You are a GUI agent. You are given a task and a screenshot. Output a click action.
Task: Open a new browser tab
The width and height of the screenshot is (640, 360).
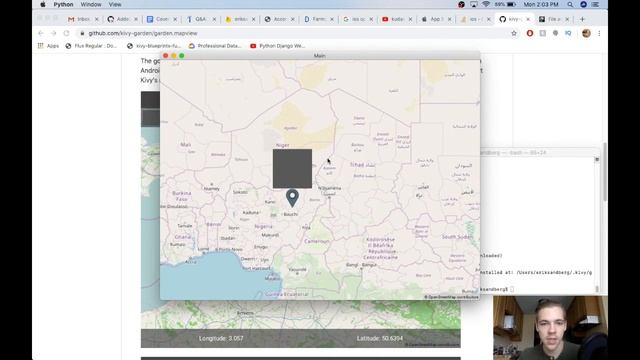(582, 19)
